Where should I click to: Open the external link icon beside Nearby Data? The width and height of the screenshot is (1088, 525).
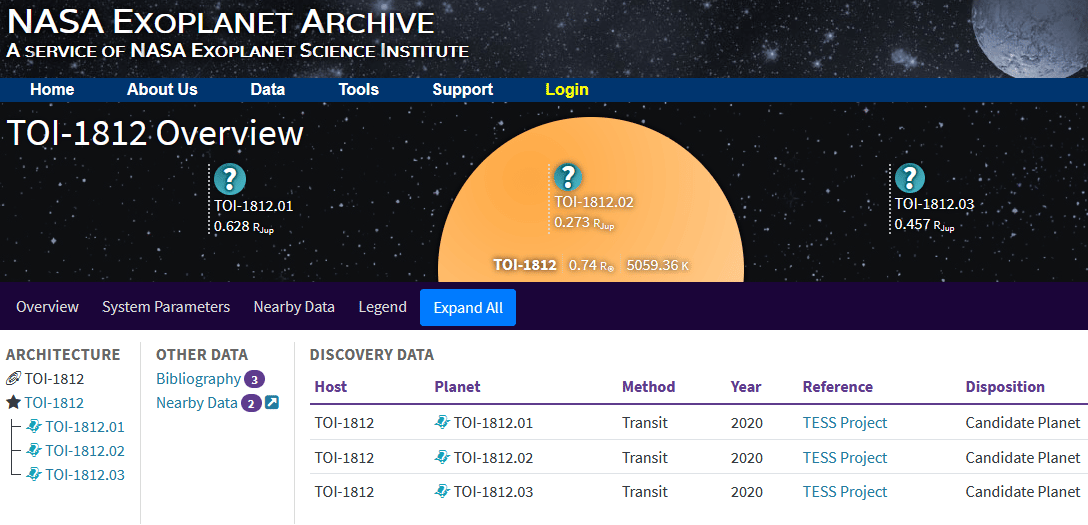[272, 402]
